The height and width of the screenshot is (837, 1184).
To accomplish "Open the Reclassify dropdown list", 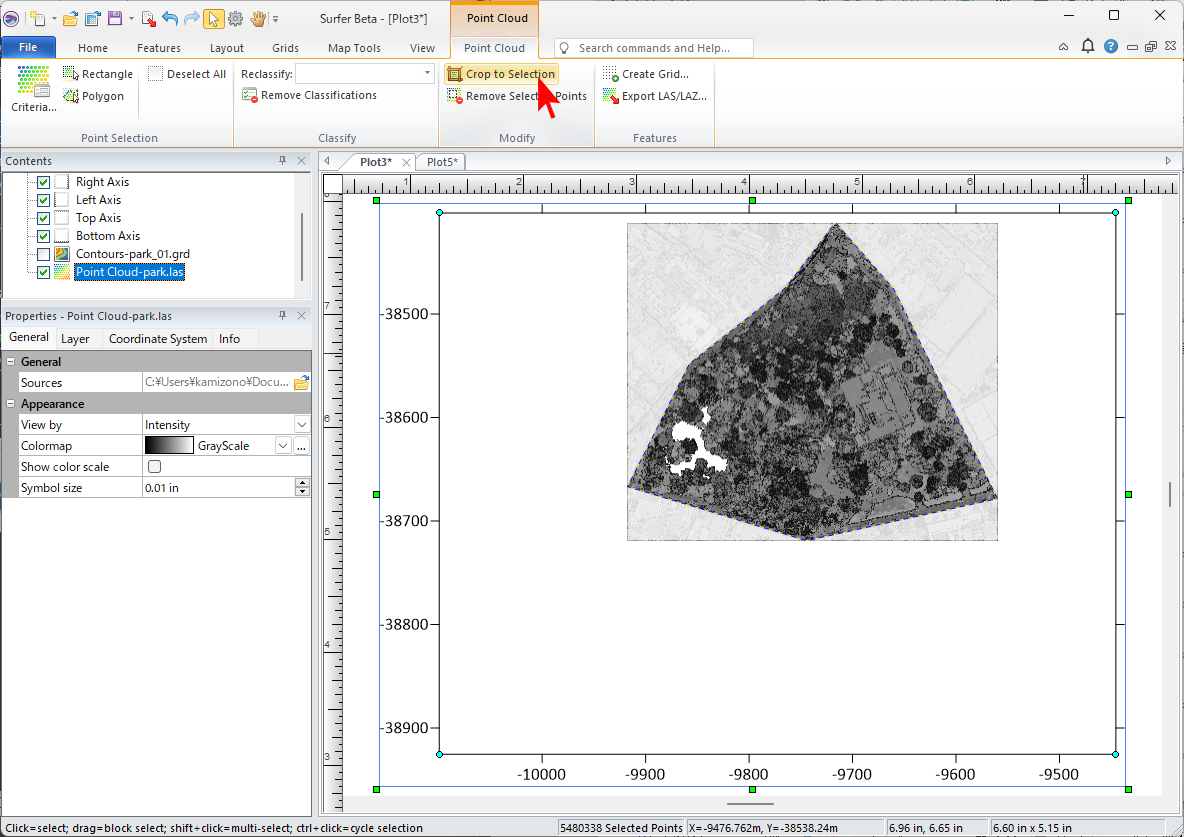I will (x=428, y=74).
